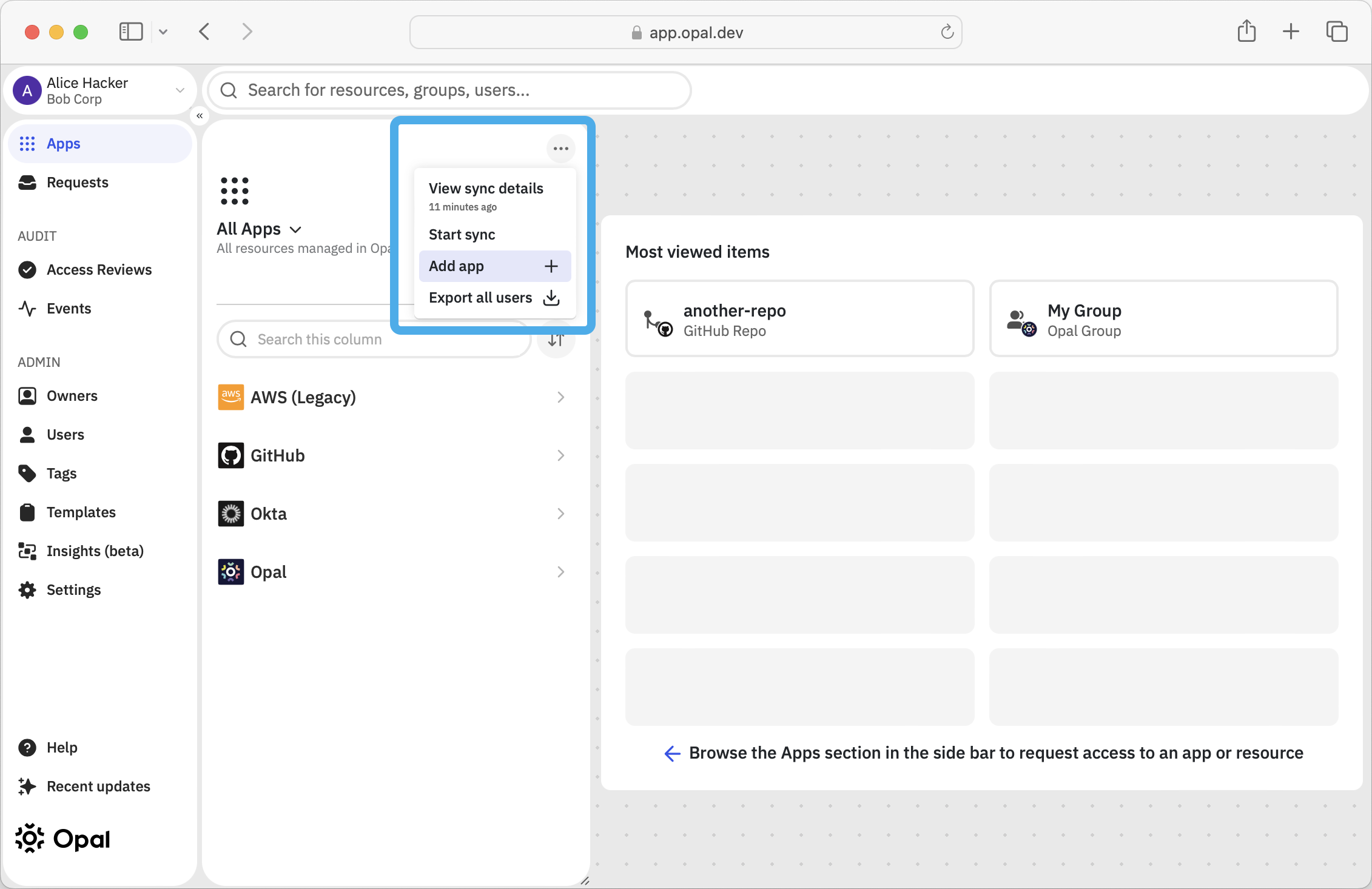This screenshot has height=889, width=1372.
Task: Collapse the sidebar with double-chevron button
Action: 200,116
